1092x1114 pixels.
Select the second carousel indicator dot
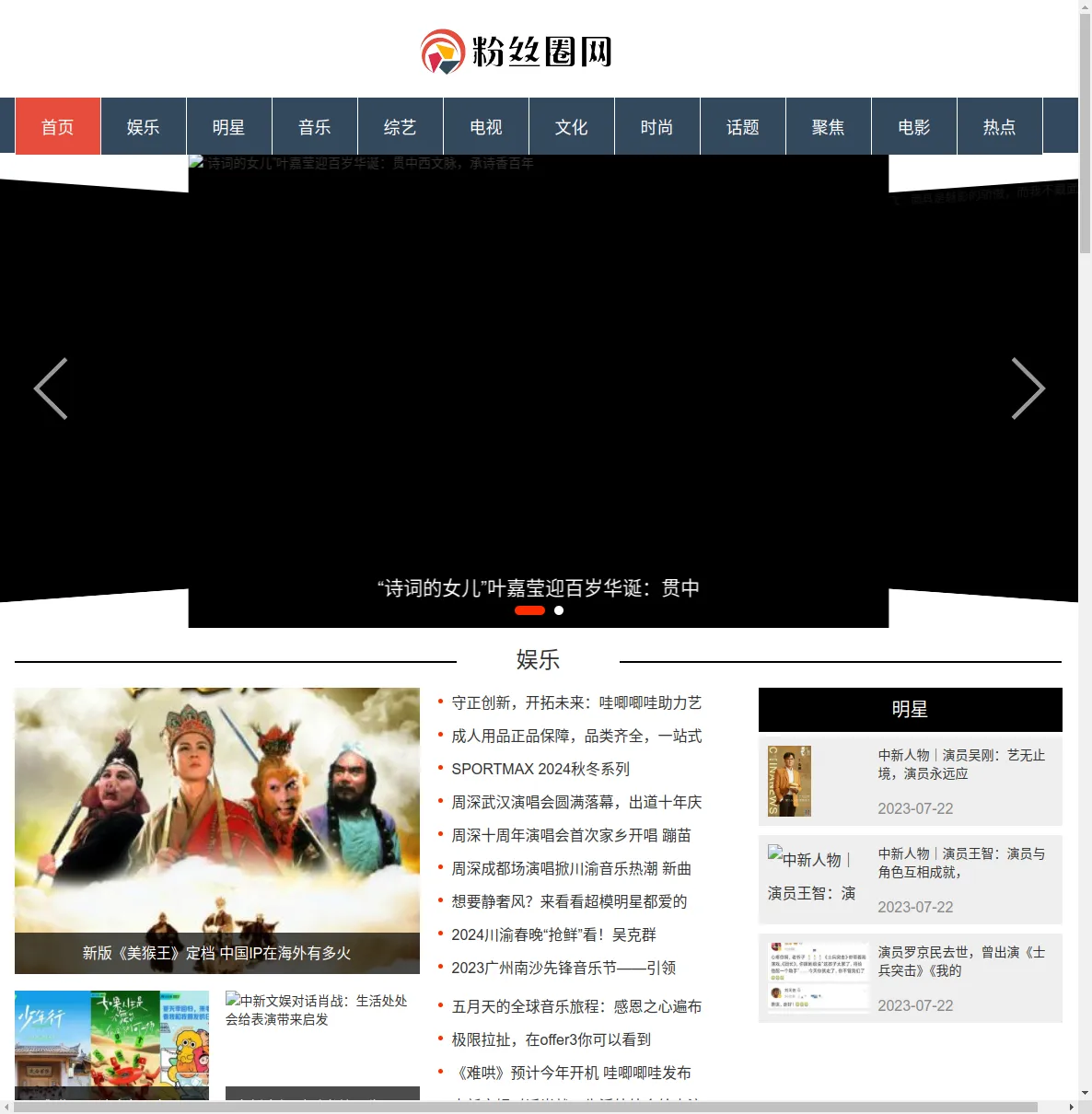click(x=559, y=610)
